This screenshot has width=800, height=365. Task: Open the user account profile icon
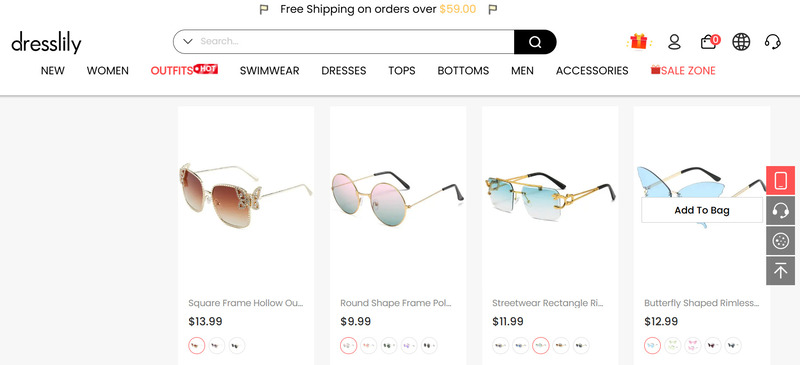pyautogui.click(x=674, y=42)
